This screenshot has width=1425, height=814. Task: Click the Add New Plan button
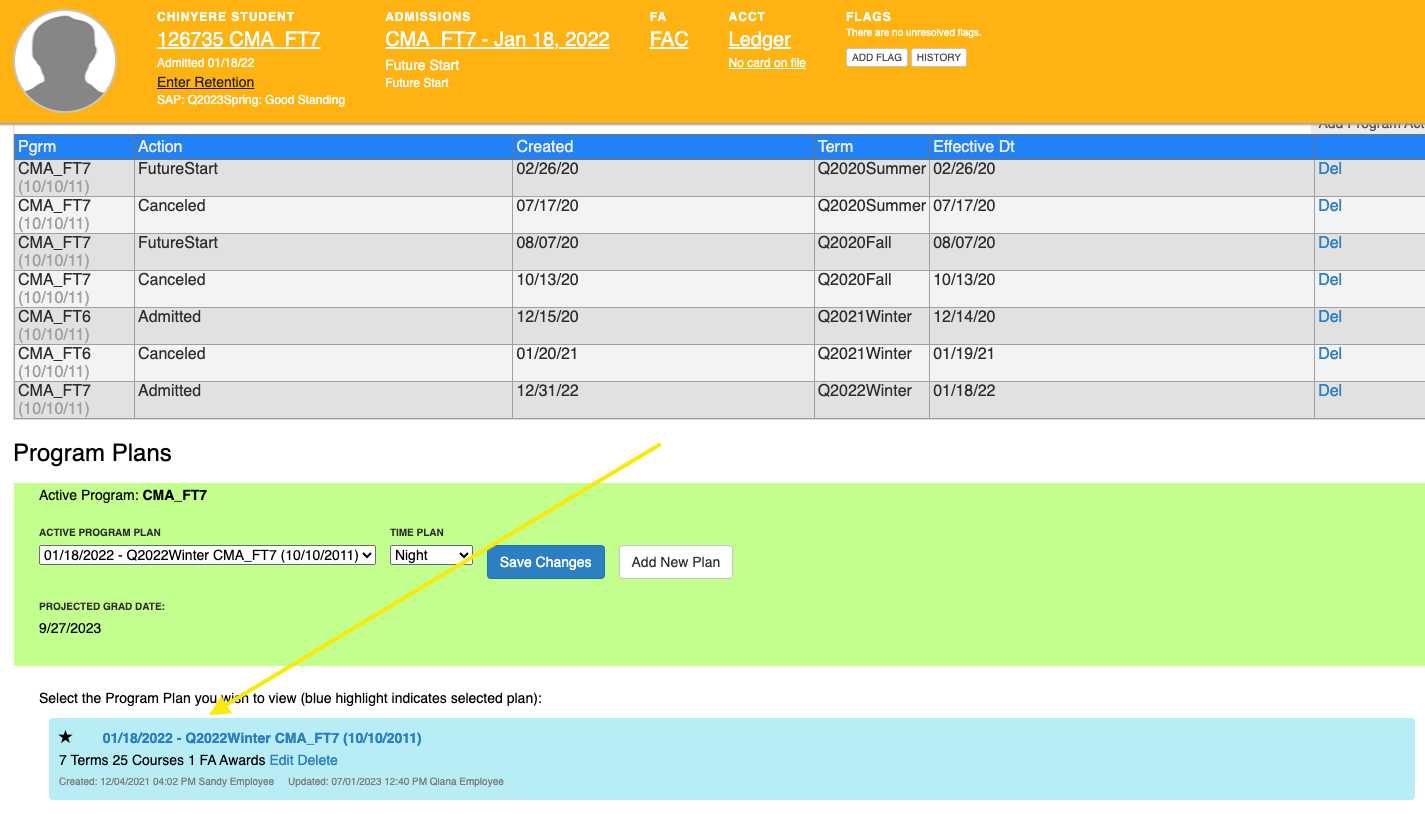point(675,562)
